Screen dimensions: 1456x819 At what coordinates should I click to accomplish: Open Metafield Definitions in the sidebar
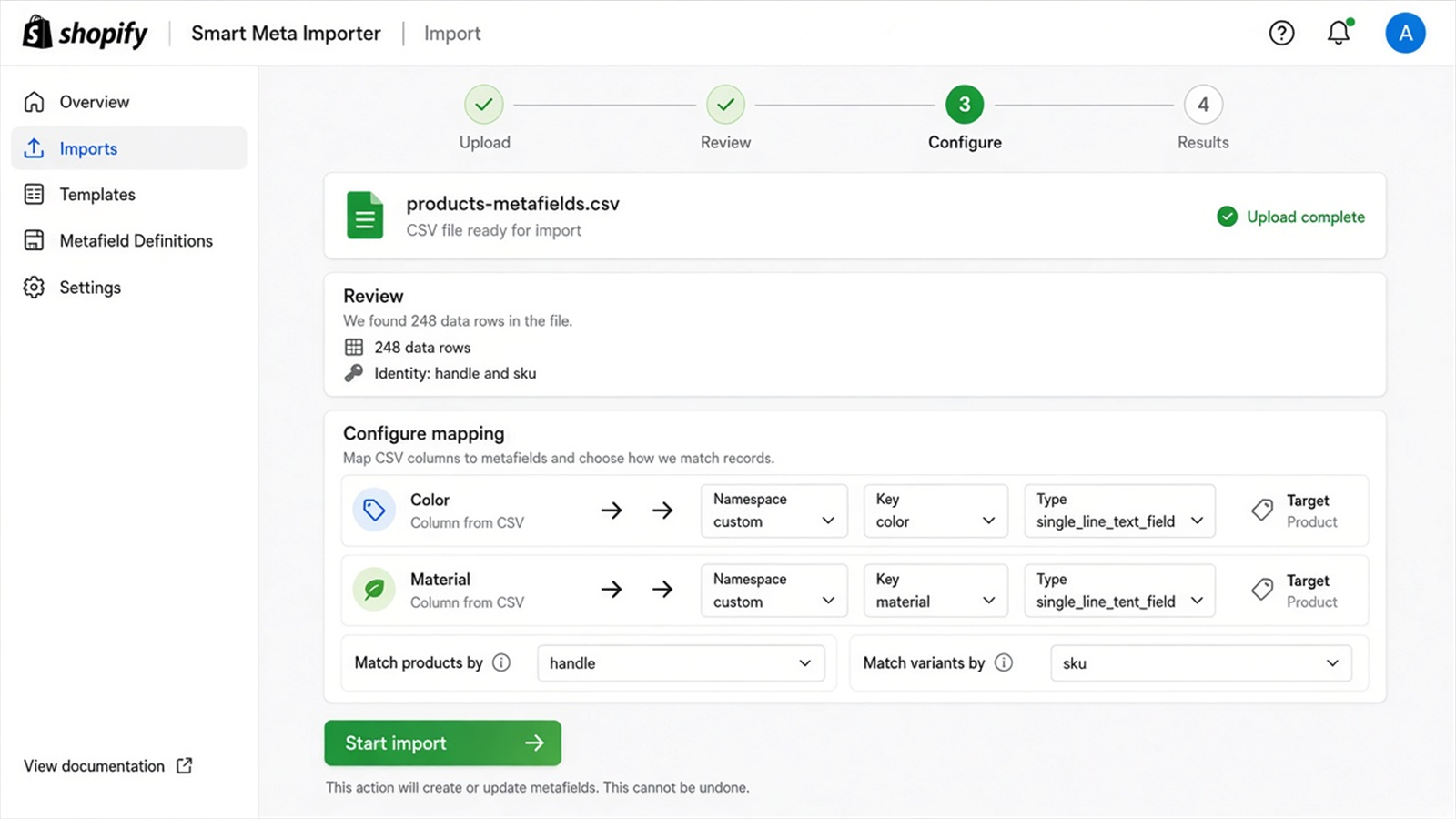(x=129, y=240)
